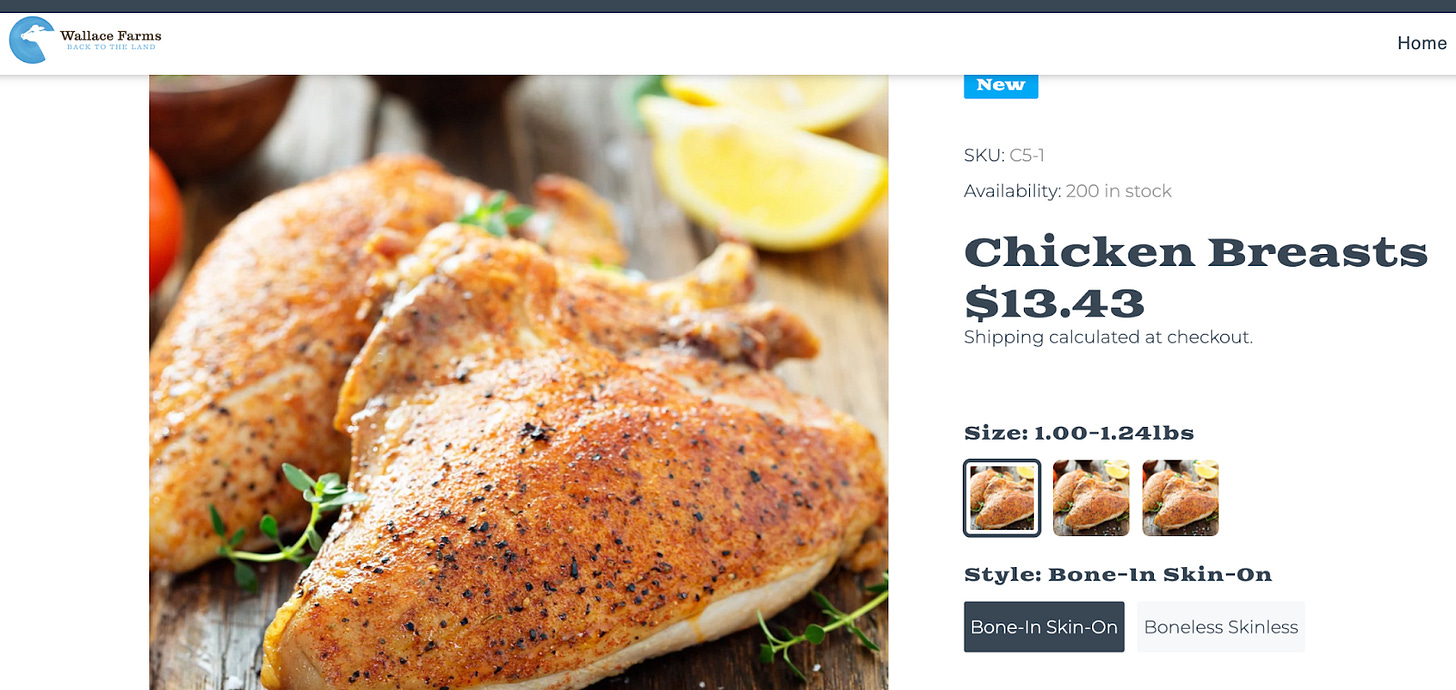Click the Back to the Land tagline
Viewport: 1456px width, 690px height.
pos(113,47)
